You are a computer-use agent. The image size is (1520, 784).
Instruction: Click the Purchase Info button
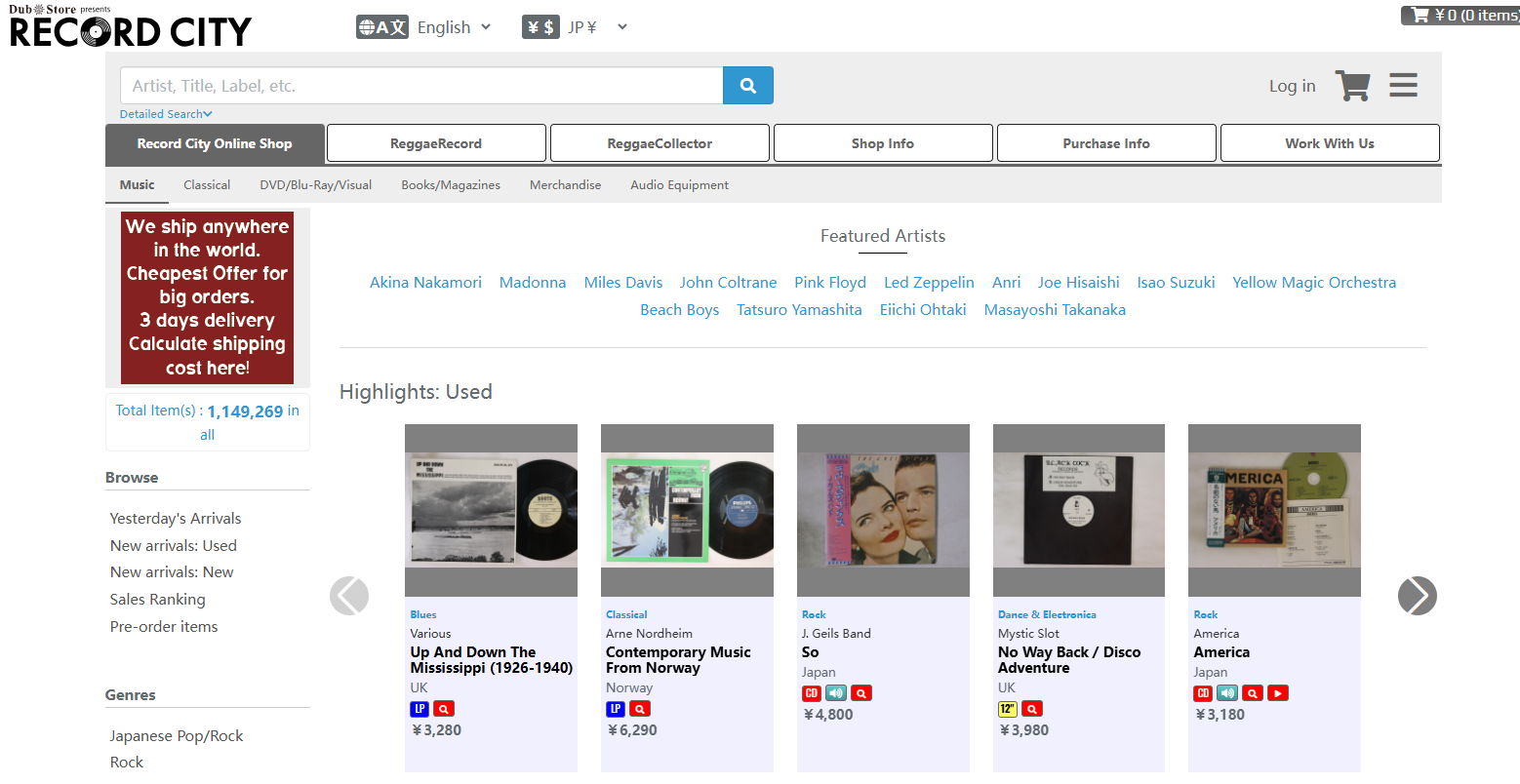pos(1106,143)
